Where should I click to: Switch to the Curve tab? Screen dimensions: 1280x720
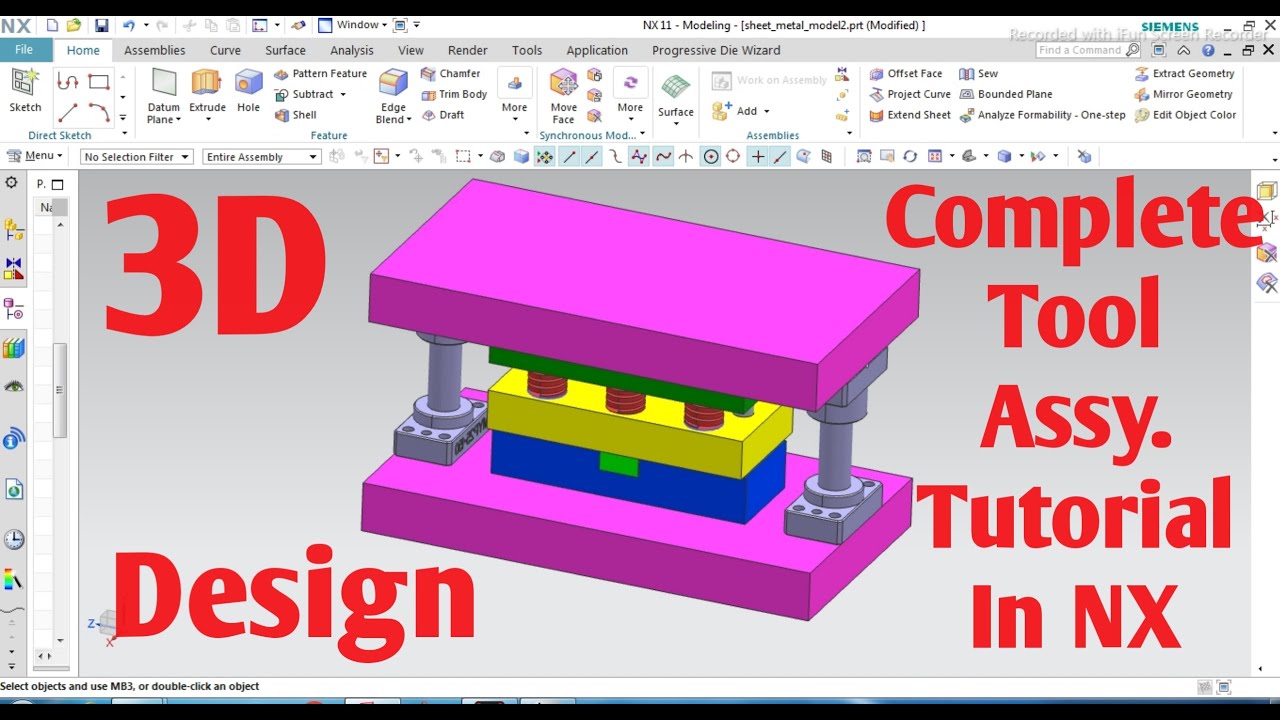[225, 50]
